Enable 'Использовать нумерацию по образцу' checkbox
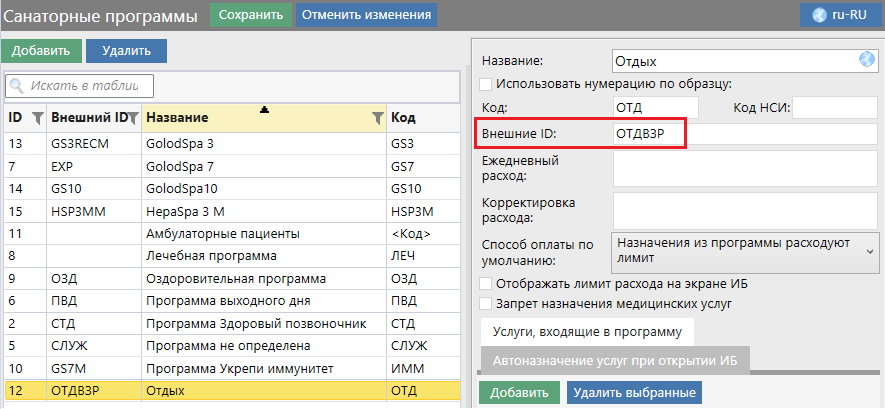The height and width of the screenshot is (409, 885). (486, 84)
